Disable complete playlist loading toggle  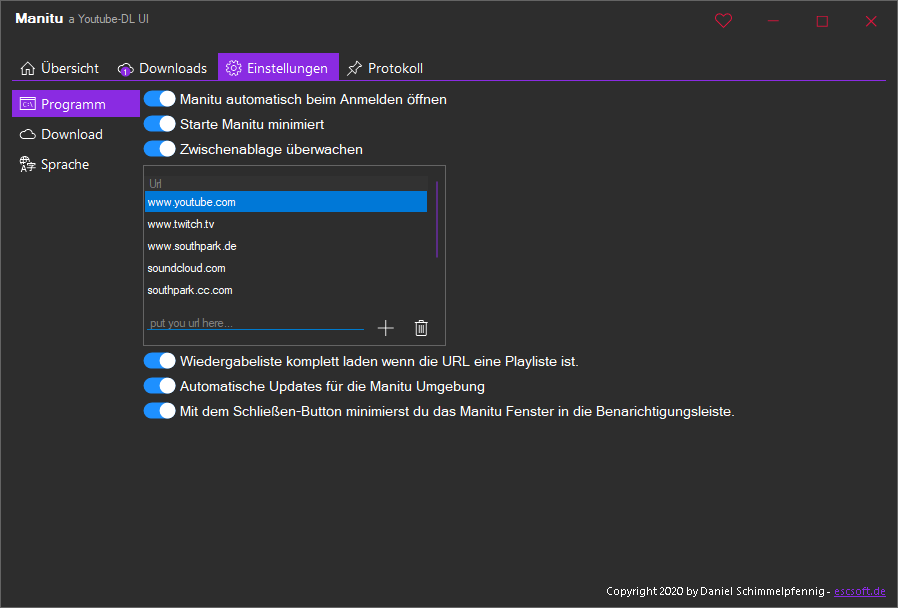(x=159, y=360)
